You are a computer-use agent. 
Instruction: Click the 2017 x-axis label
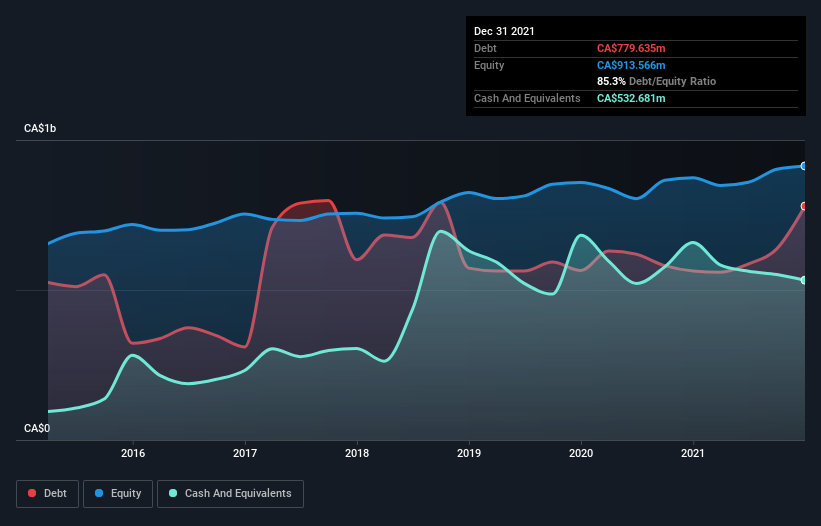(x=245, y=453)
